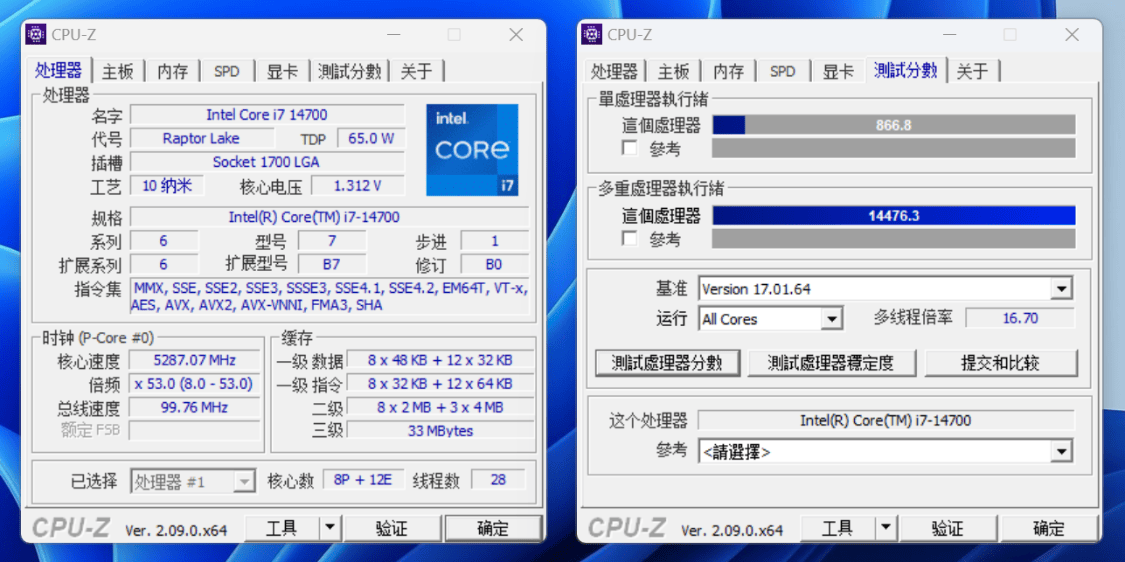Click the 插槽 value Socket 1700 LGA
This screenshot has height=562, width=1125.
point(267,162)
